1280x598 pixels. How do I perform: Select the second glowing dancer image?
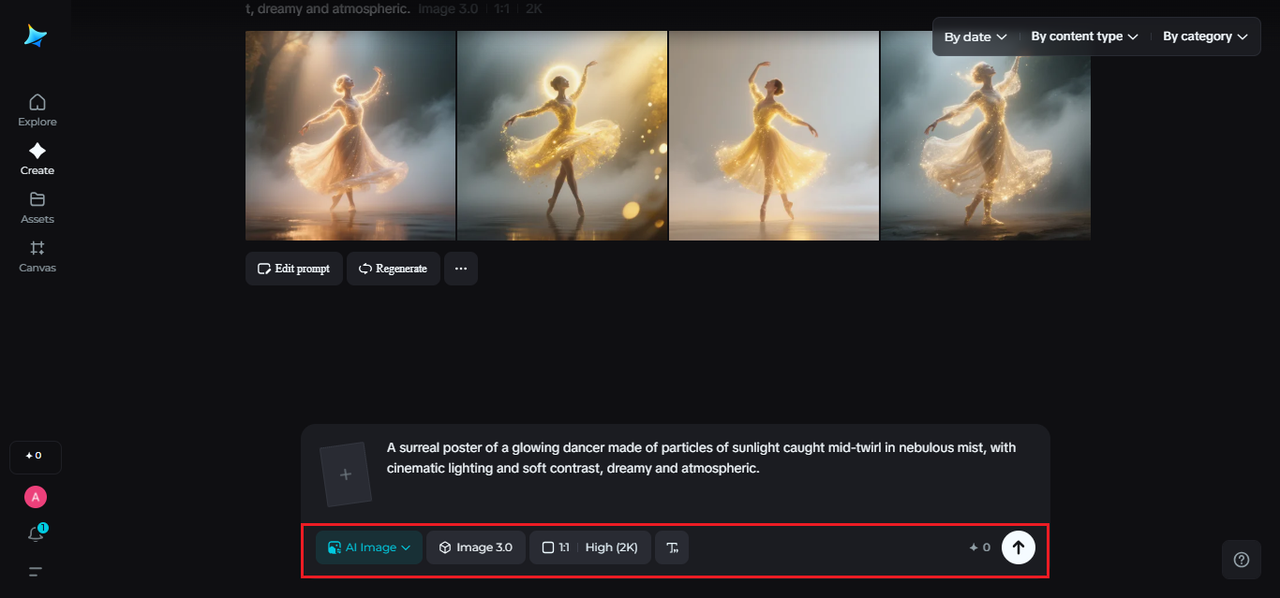coord(562,135)
